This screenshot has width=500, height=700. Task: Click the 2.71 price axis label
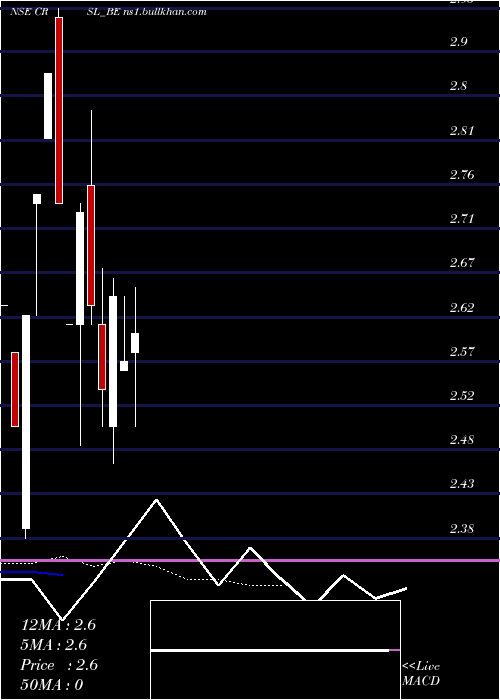click(461, 219)
